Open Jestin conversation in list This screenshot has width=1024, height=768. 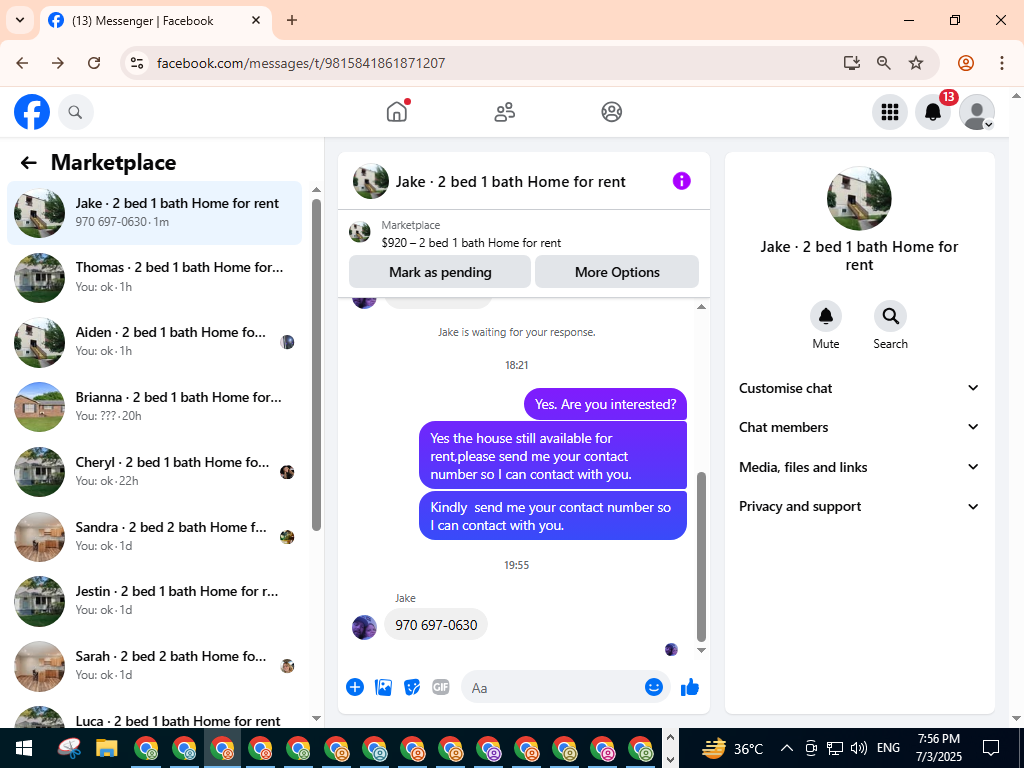pyautogui.click(x=155, y=601)
